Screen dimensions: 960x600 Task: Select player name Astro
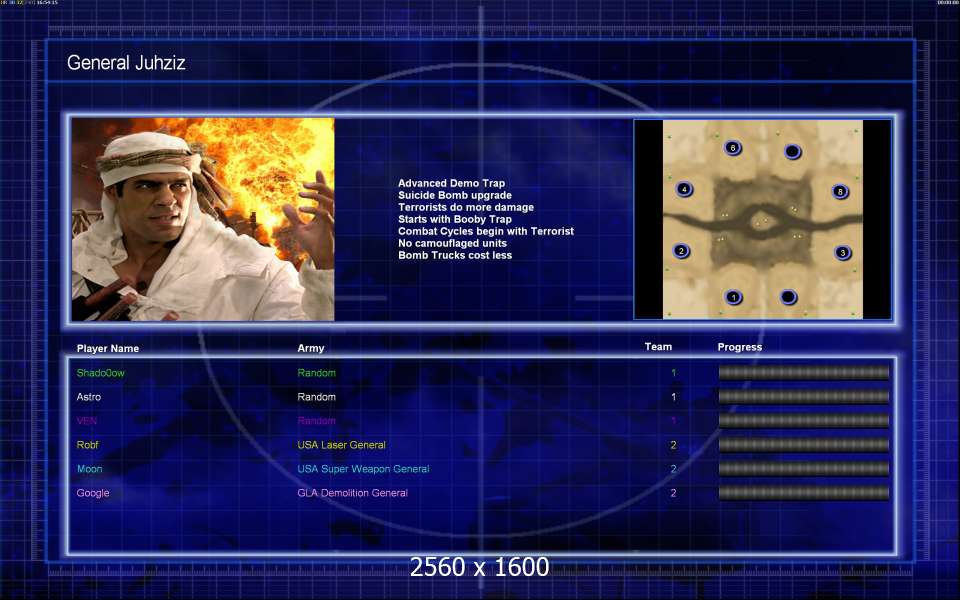[89, 397]
